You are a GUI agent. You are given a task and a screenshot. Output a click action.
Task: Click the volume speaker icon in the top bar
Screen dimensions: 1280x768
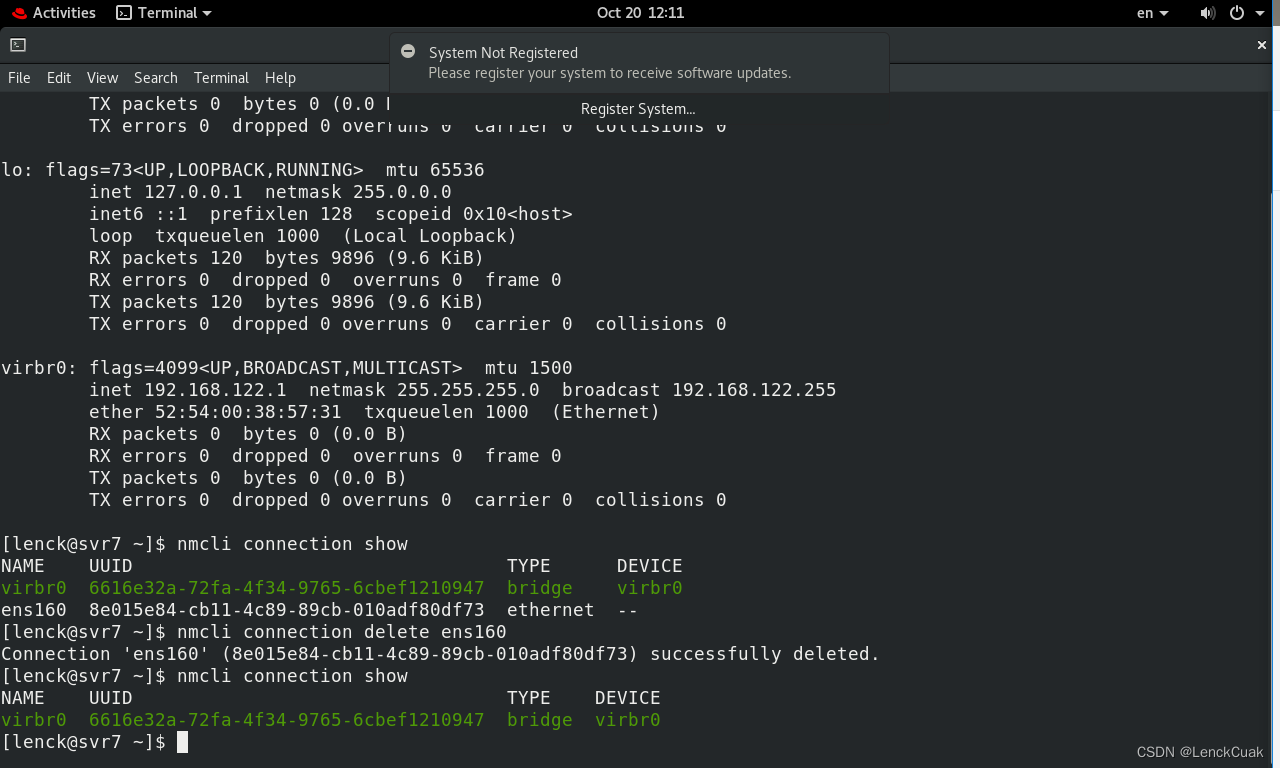coord(1207,13)
